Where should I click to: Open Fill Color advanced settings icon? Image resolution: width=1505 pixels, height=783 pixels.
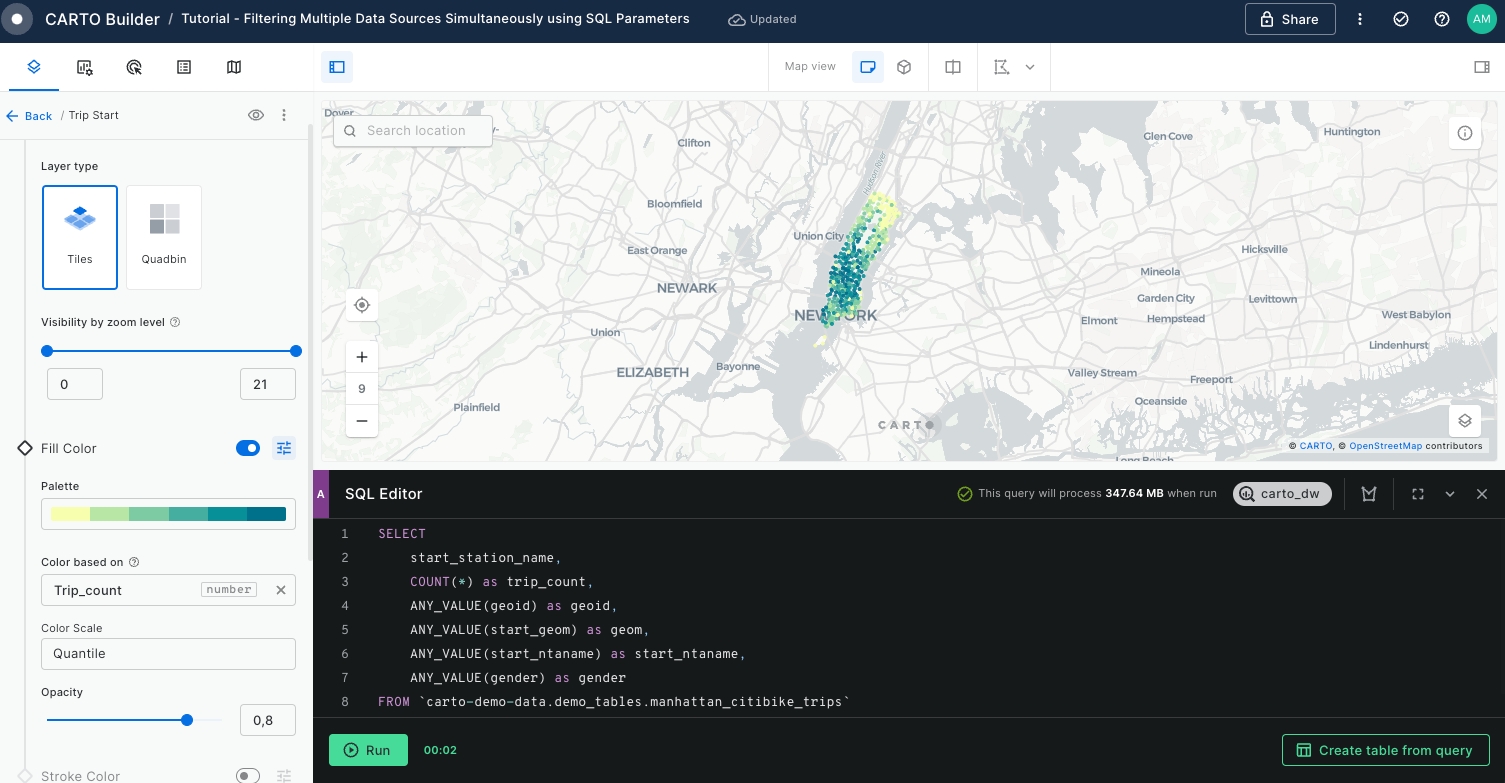point(284,448)
